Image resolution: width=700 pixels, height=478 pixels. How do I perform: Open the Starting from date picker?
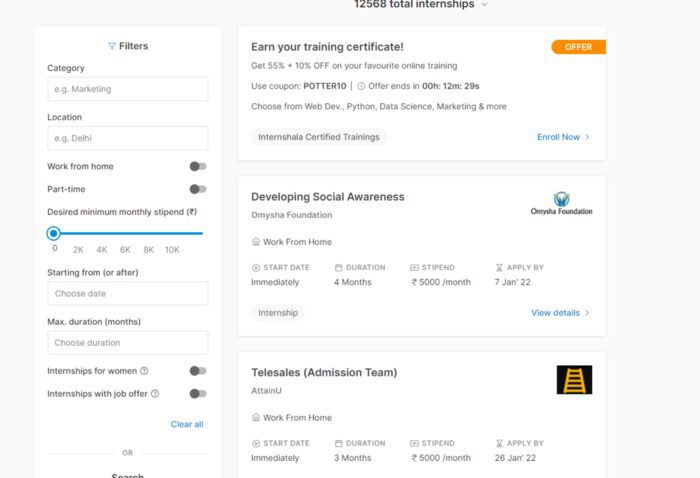128,294
